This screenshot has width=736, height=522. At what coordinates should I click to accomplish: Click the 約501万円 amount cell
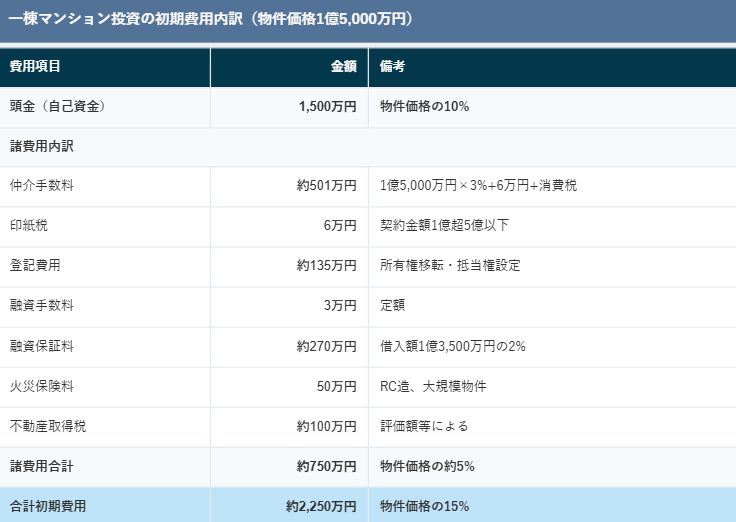326,186
